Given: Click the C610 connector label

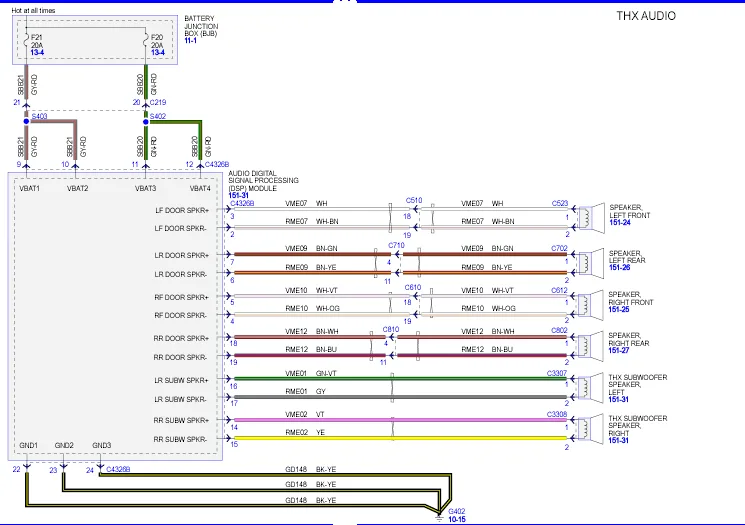Looking at the screenshot, I should 413,287.
